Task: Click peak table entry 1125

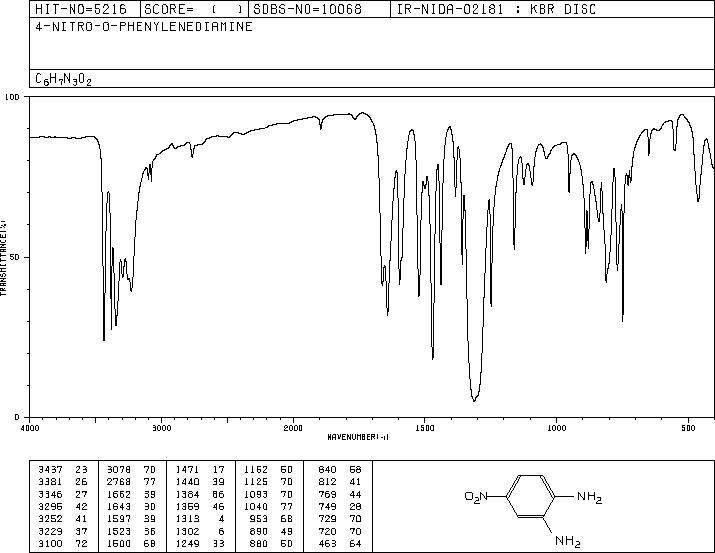Action: (x=256, y=482)
